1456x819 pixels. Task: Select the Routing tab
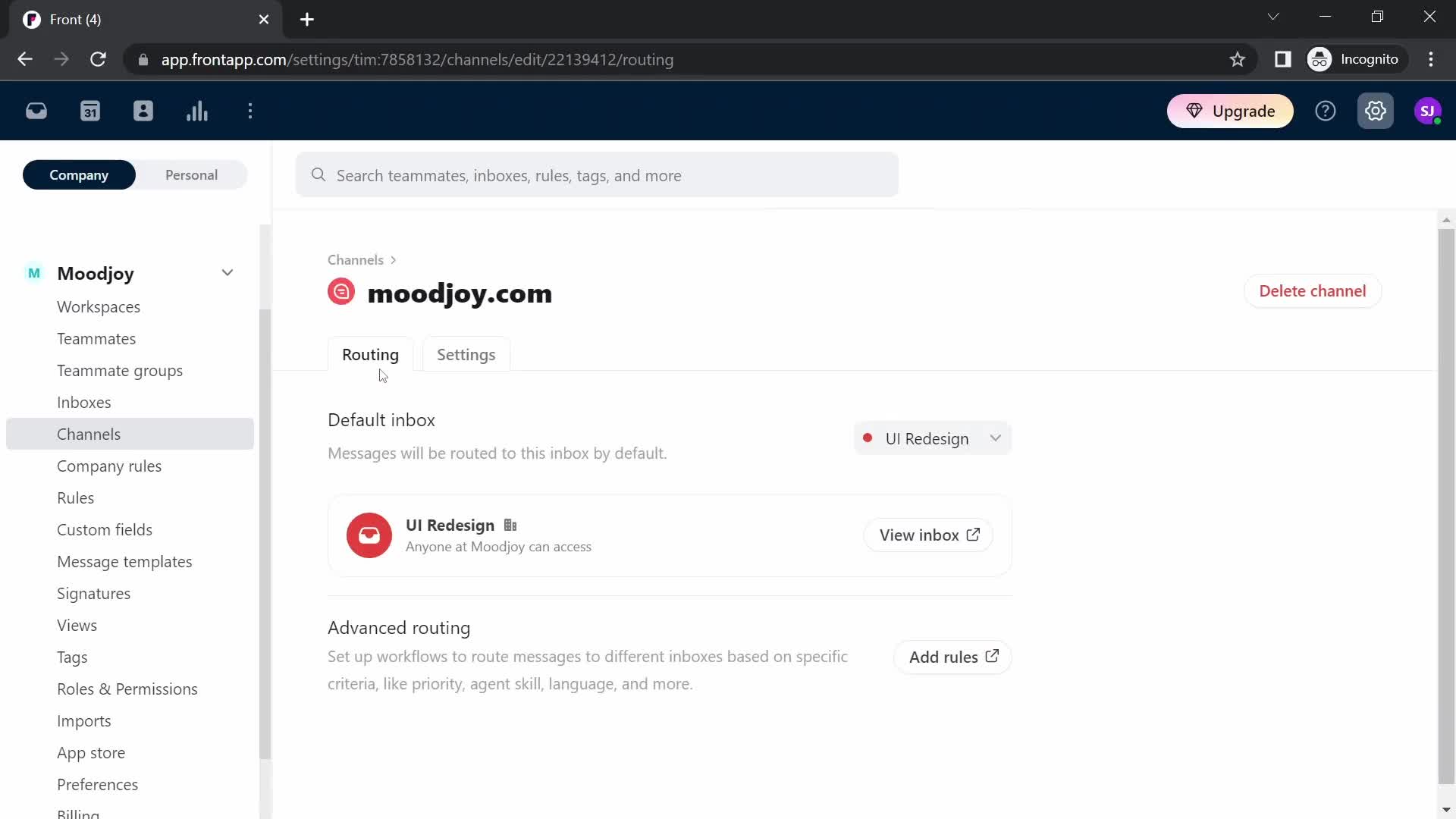coord(370,355)
